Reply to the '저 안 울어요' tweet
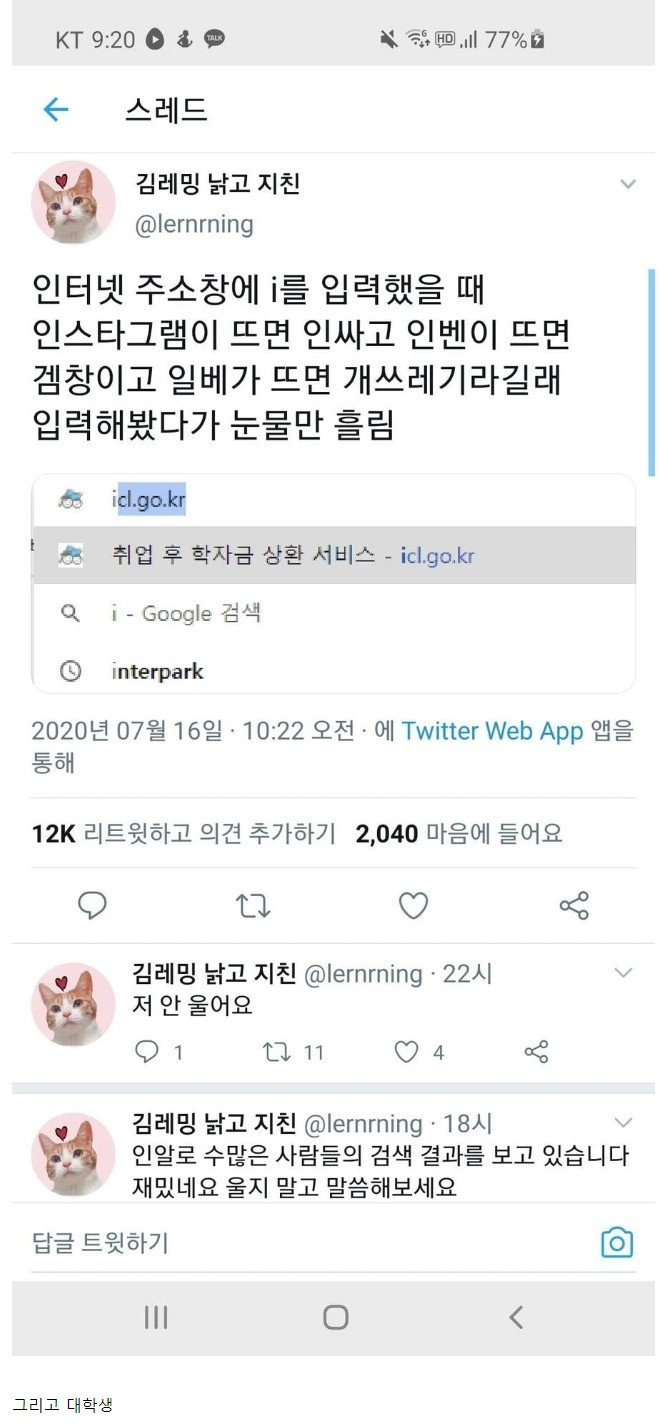659x1428 pixels. tap(147, 1051)
